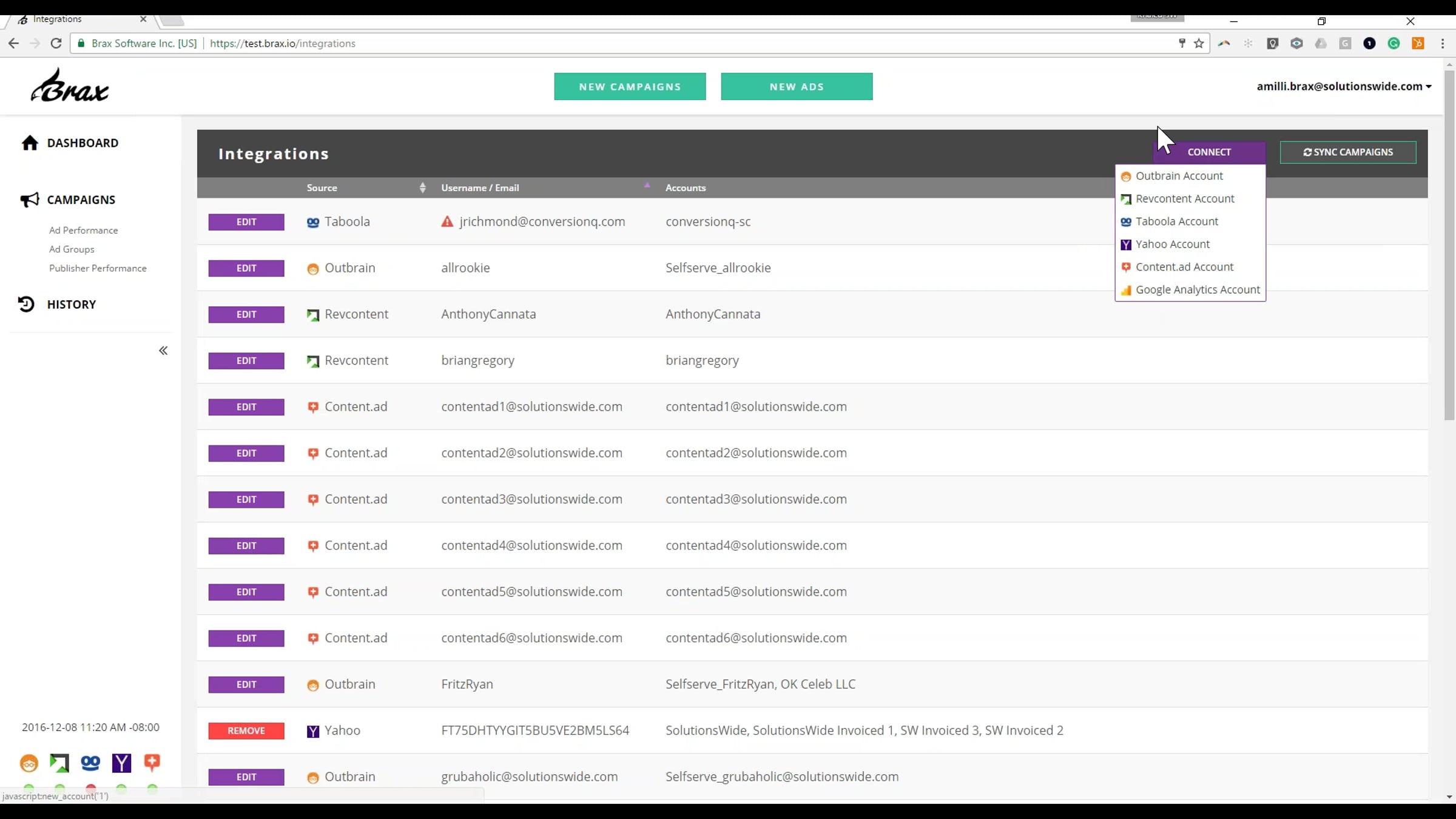The height and width of the screenshot is (819, 1456).
Task: Click the account text conversionq-sc
Action: 708,221
